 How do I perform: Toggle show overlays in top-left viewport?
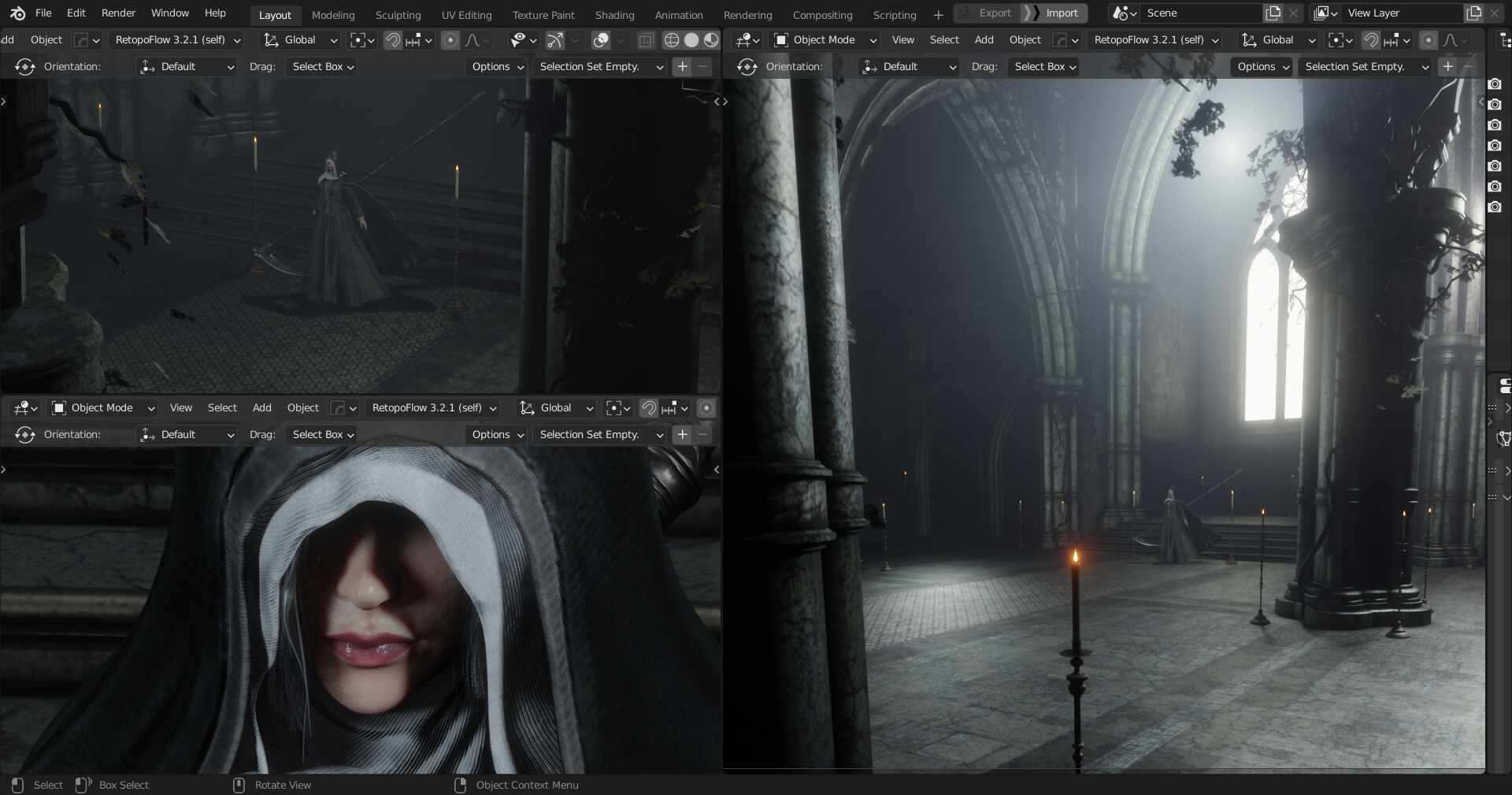click(601, 40)
